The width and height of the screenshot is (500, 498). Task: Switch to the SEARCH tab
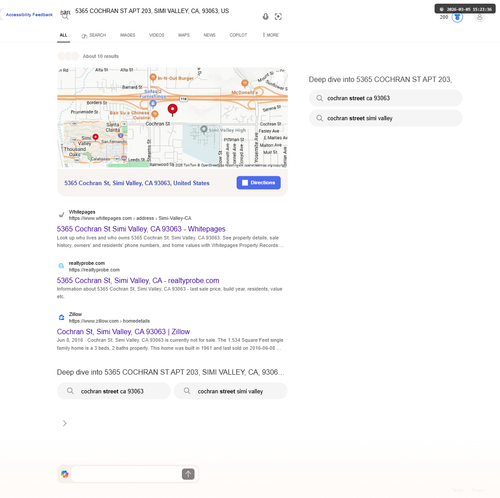[94, 35]
